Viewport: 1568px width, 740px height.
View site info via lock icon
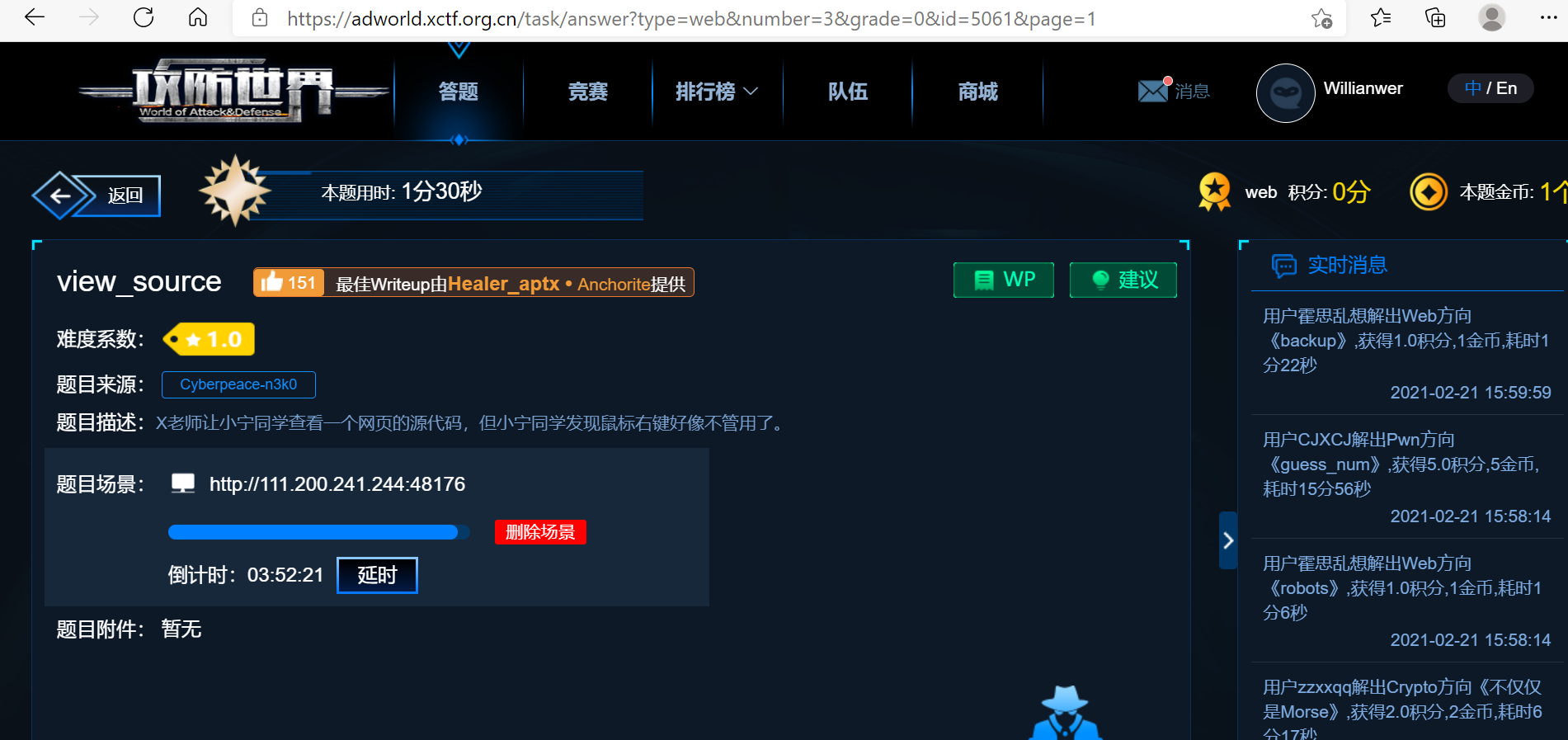[260, 18]
